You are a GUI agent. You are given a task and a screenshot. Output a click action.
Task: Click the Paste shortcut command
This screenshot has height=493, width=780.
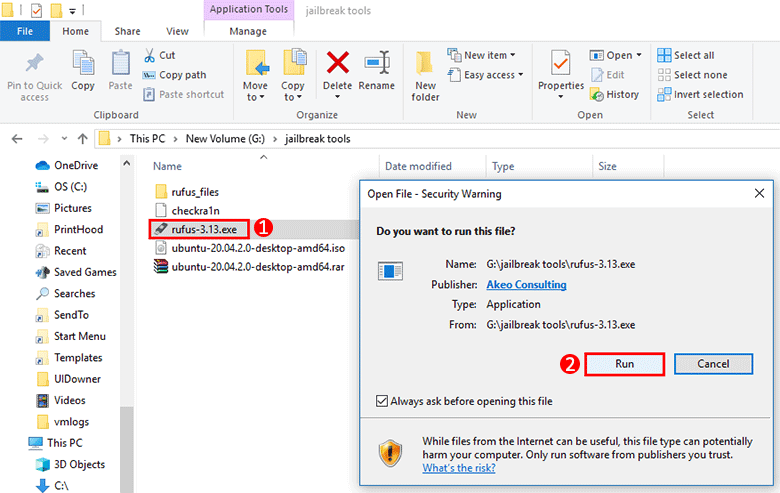[184, 95]
